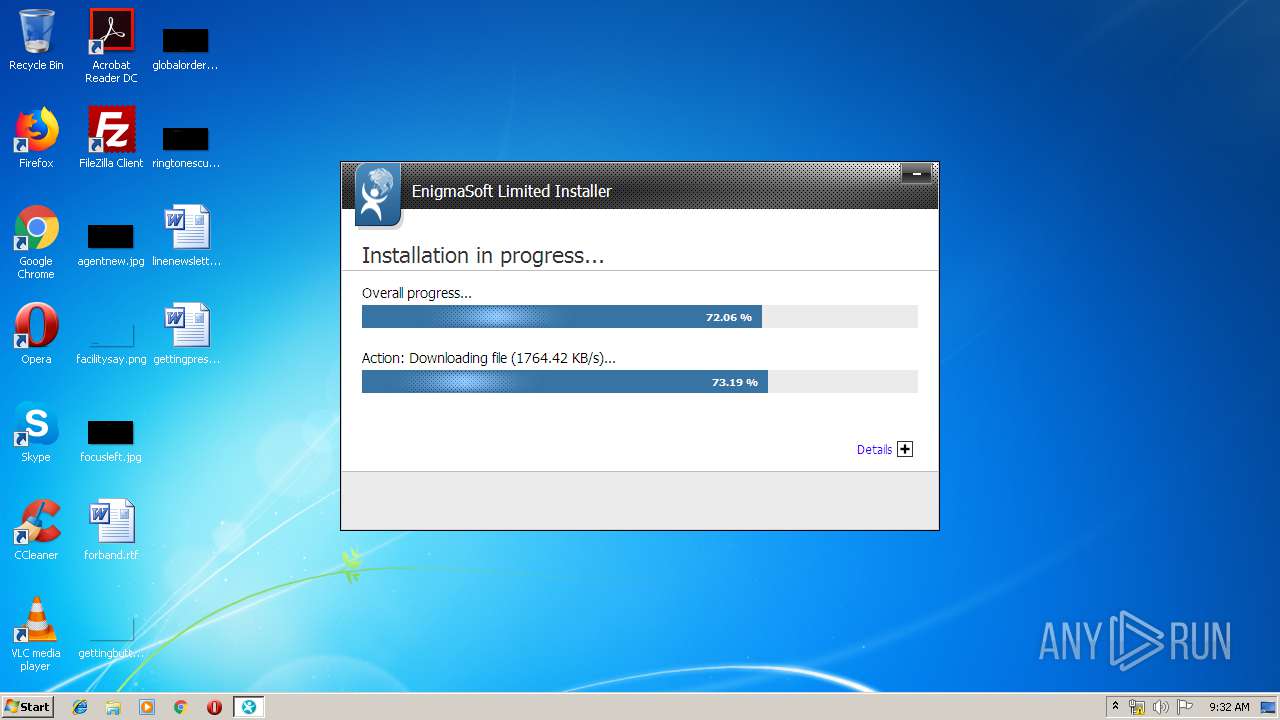Launch Opera desktop shortcut
The width and height of the screenshot is (1280, 720).
(36, 334)
